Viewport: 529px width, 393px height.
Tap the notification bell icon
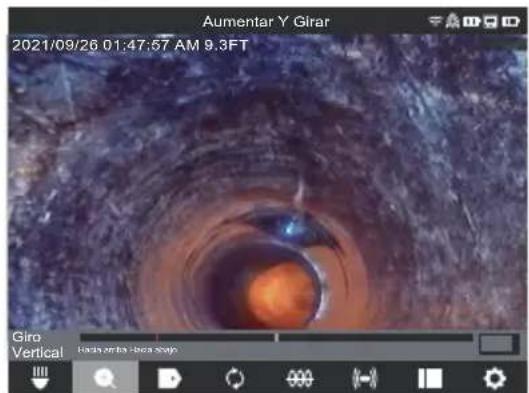tap(452, 21)
